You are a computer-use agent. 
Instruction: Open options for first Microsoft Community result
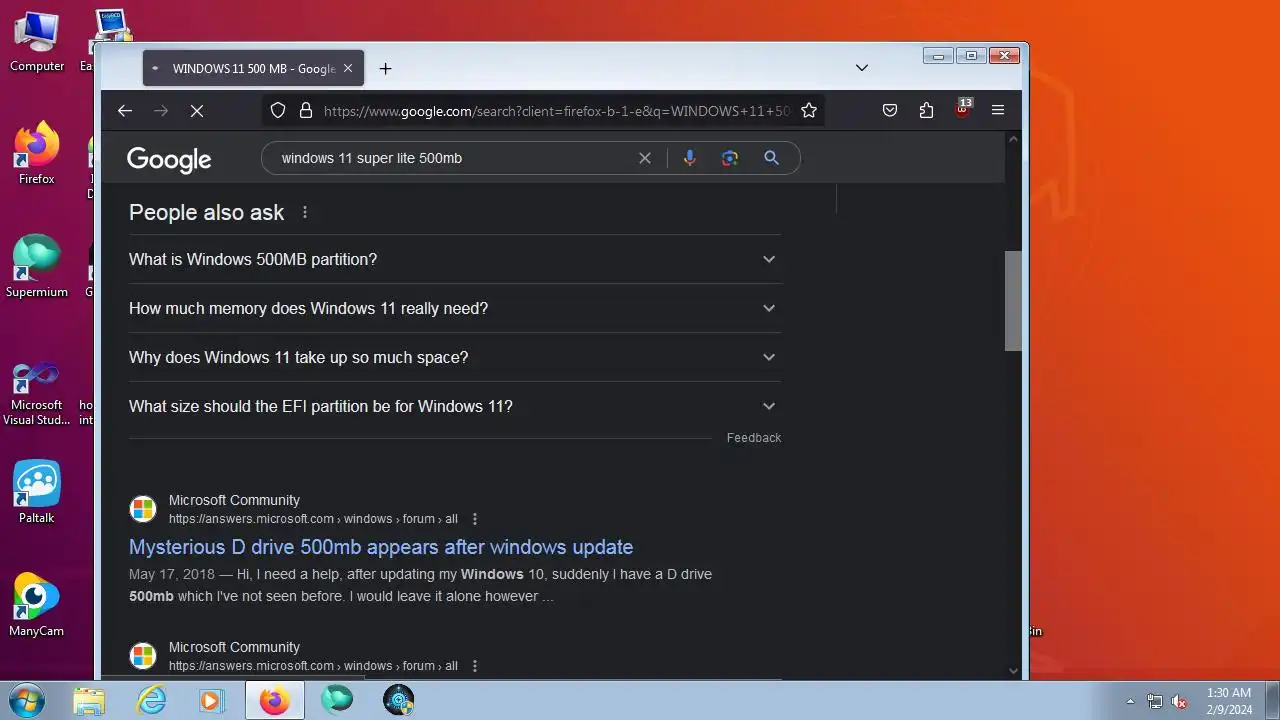[x=475, y=519]
